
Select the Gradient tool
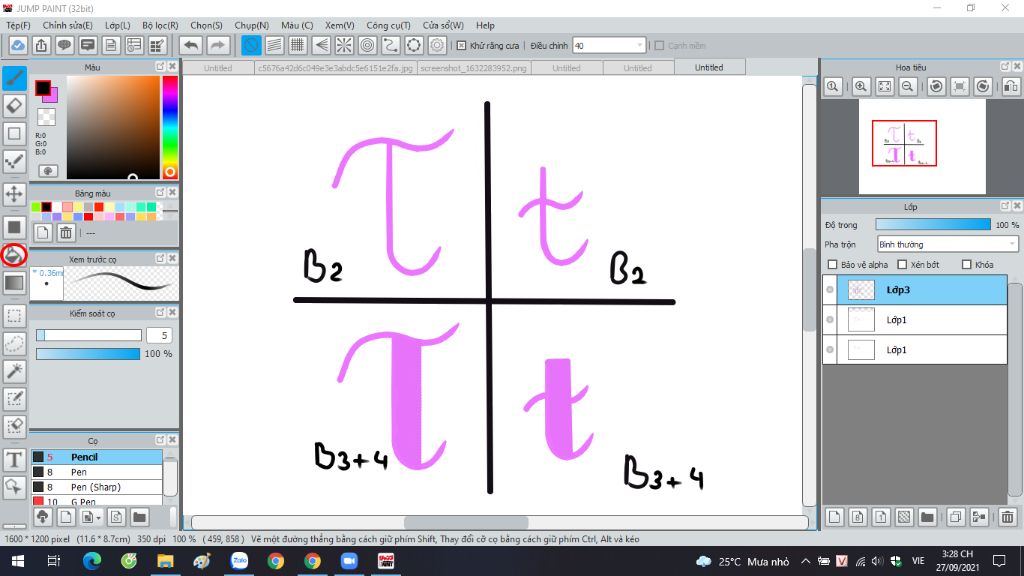pos(14,283)
